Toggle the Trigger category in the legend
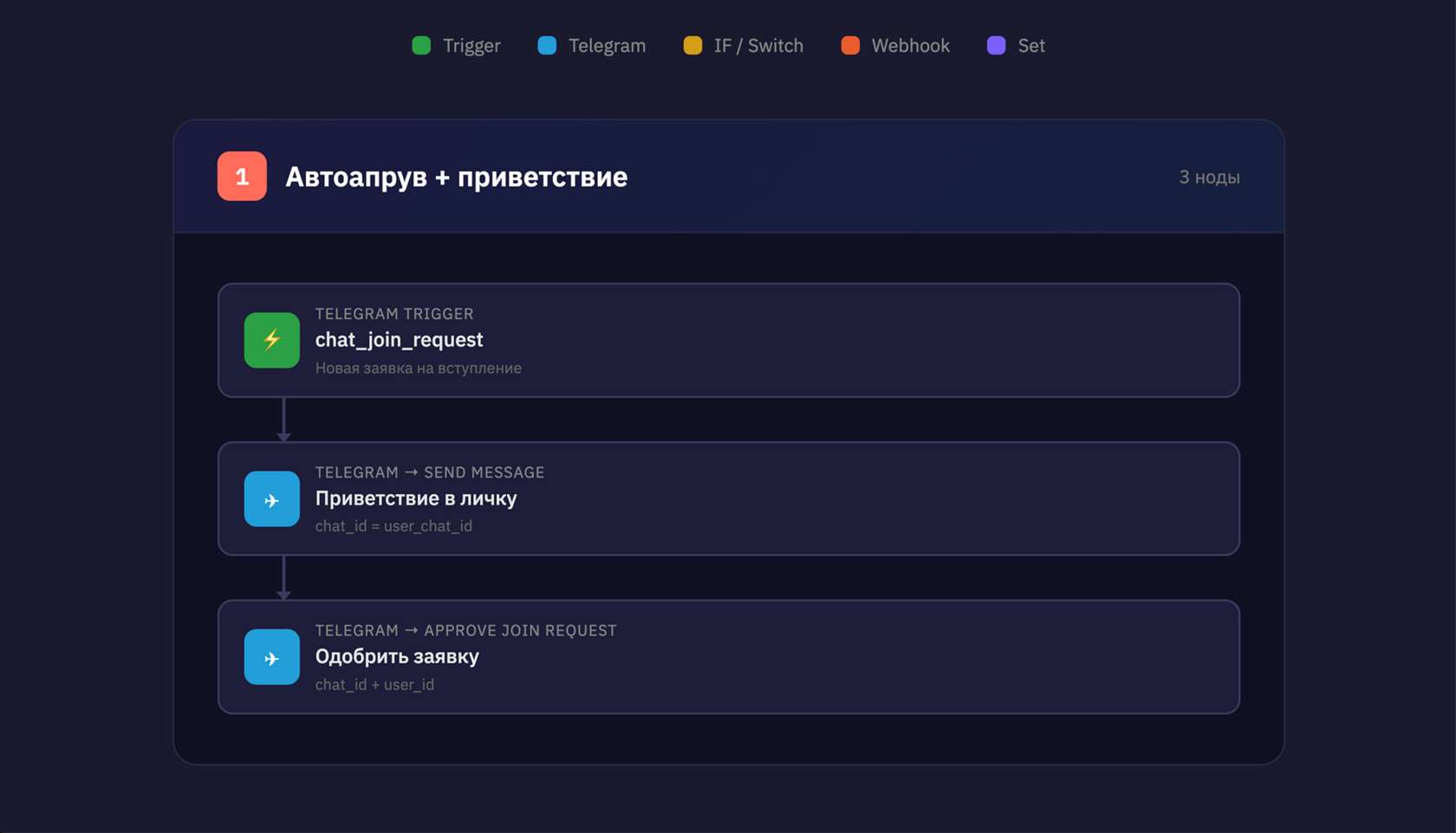 click(455, 45)
